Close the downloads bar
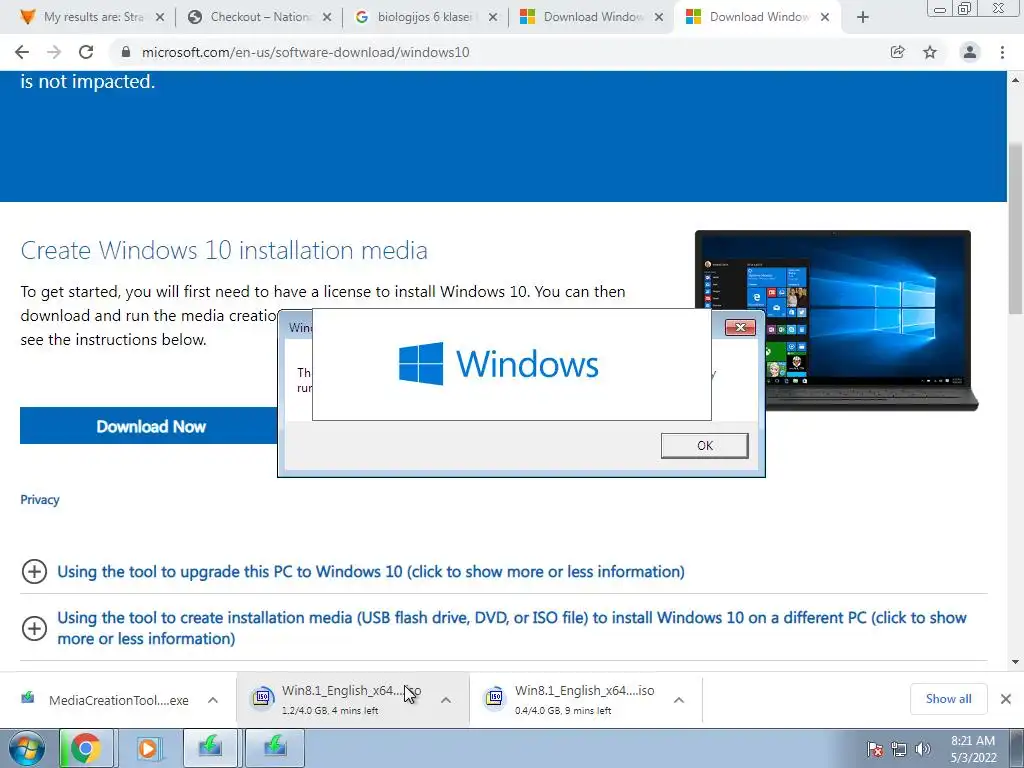 (1006, 699)
